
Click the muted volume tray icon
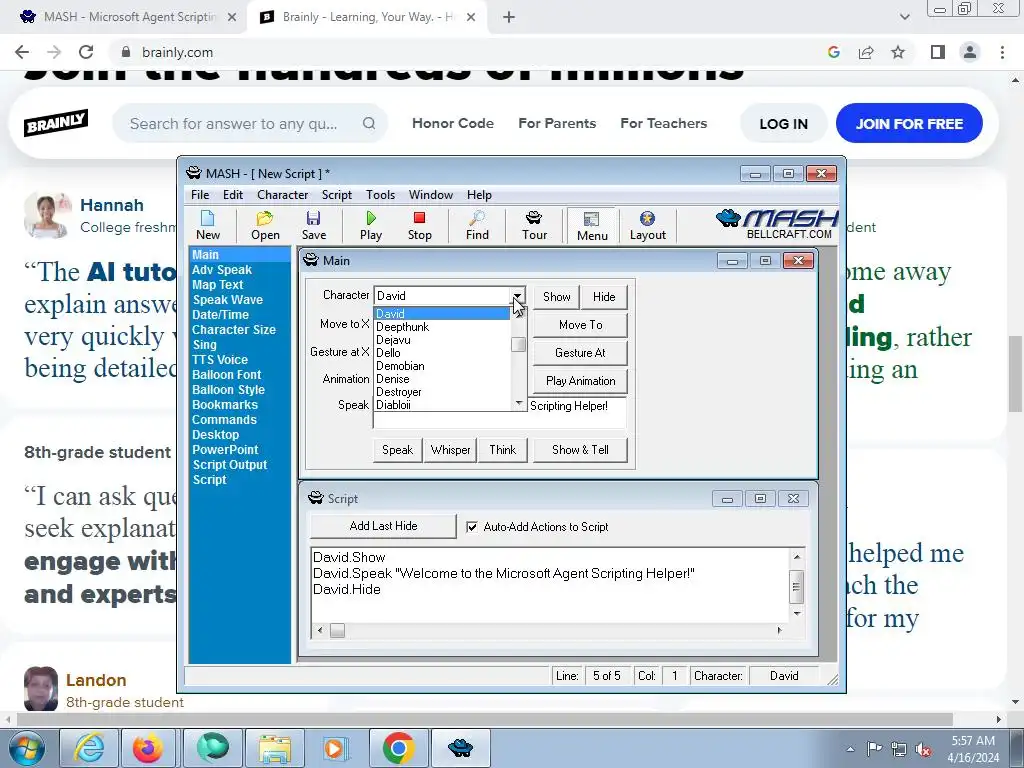pyautogui.click(x=923, y=749)
